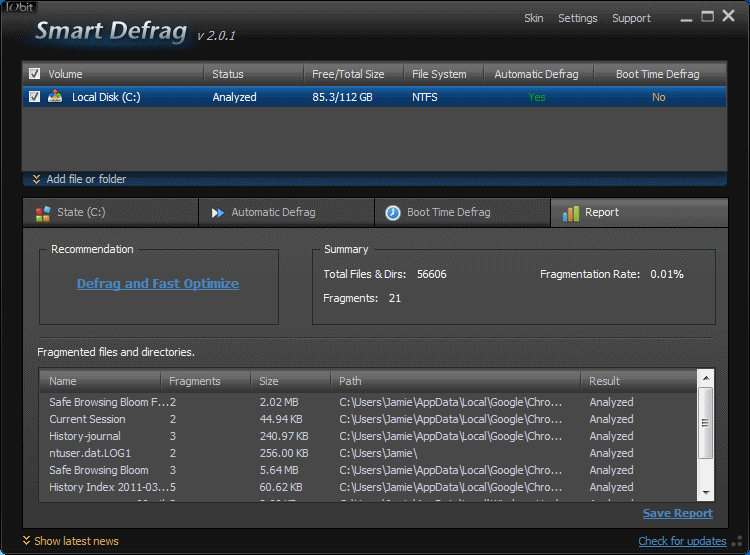Click the Save Report link
The width and height of the screenshot is (750, 555).
click(677, 513)
